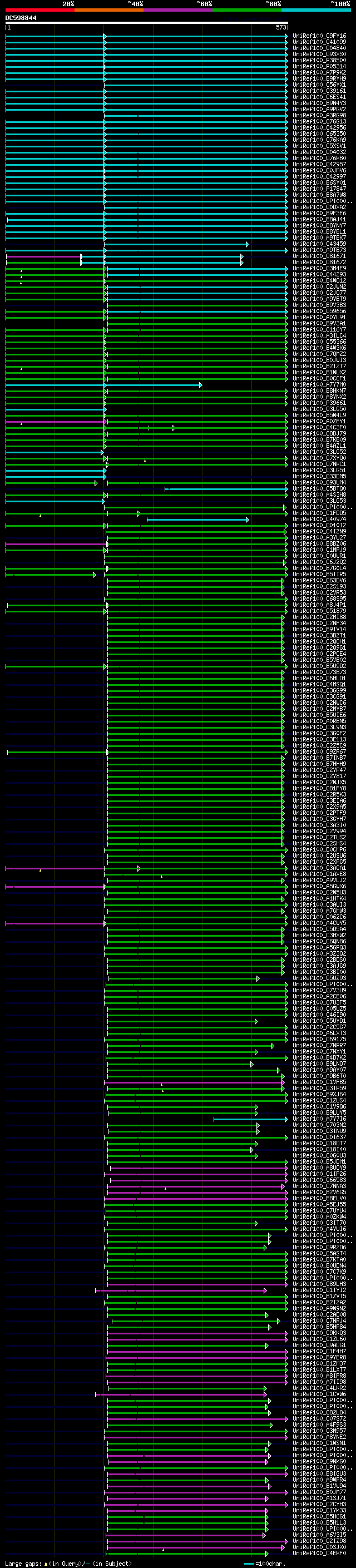356x1568 pixels.
Task: Click the query end position 573
Action: coord(281,27)
